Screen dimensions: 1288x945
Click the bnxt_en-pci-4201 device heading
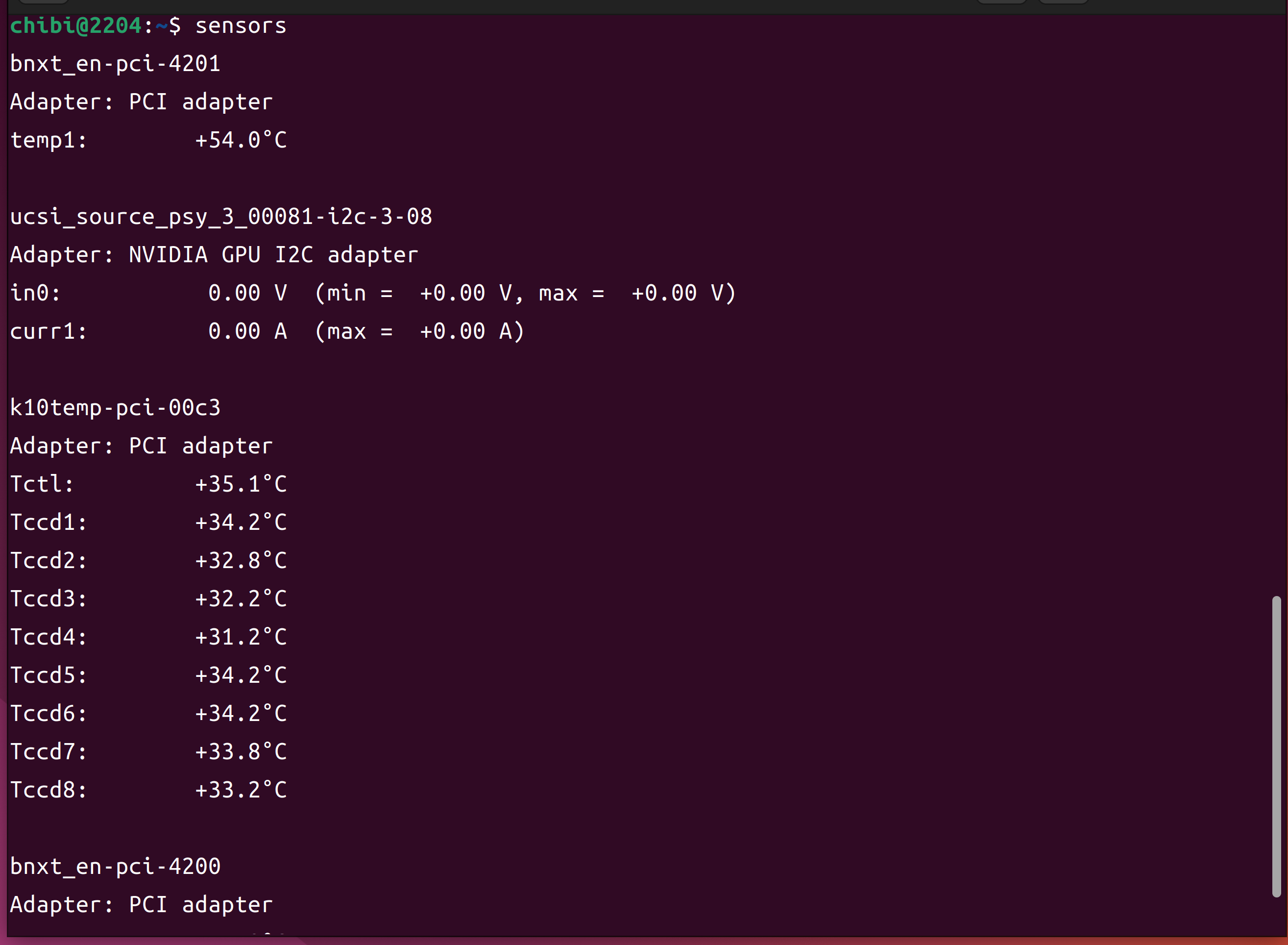(116, 64)
